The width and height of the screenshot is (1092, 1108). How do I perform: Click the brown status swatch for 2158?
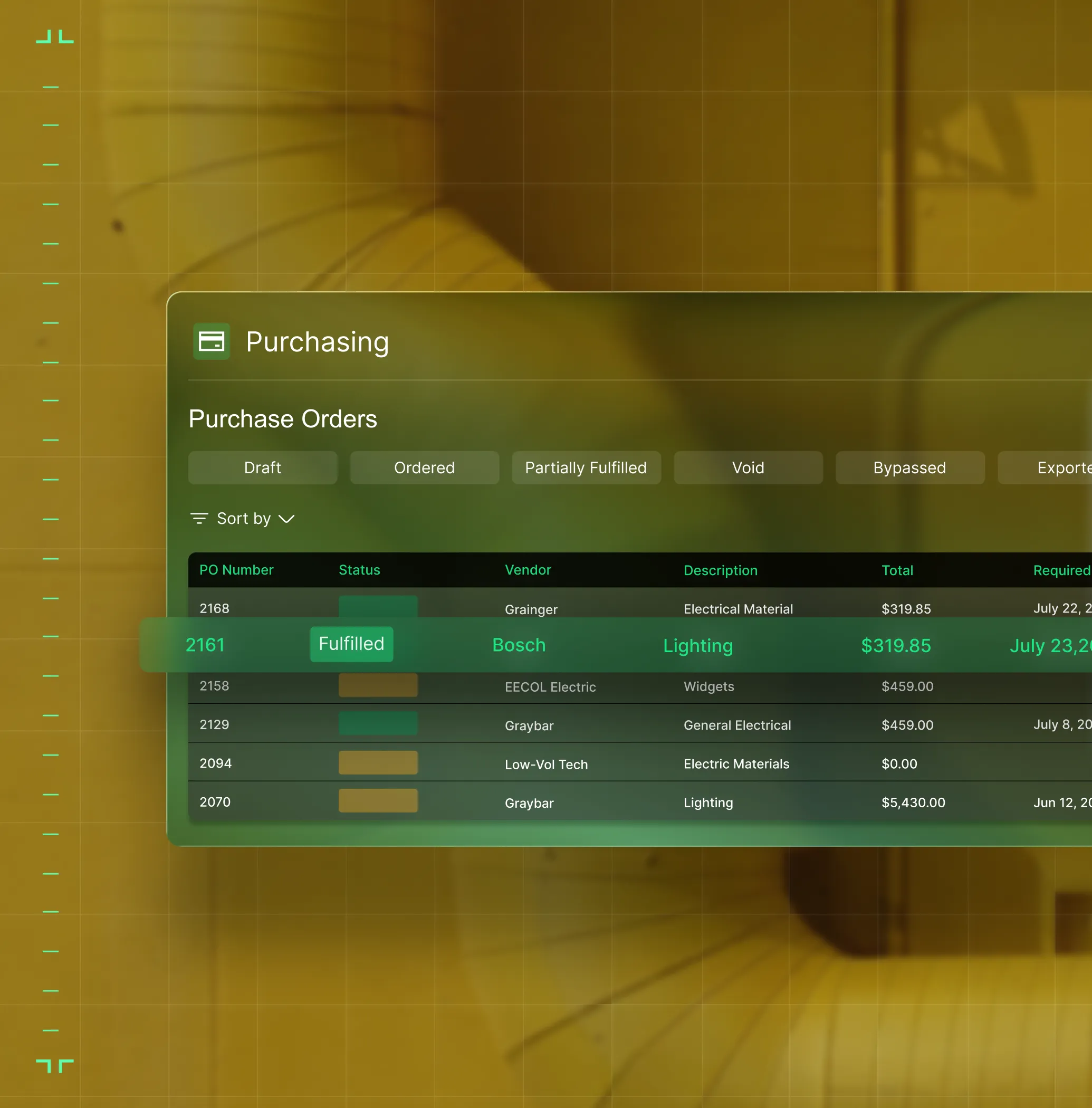378,685
